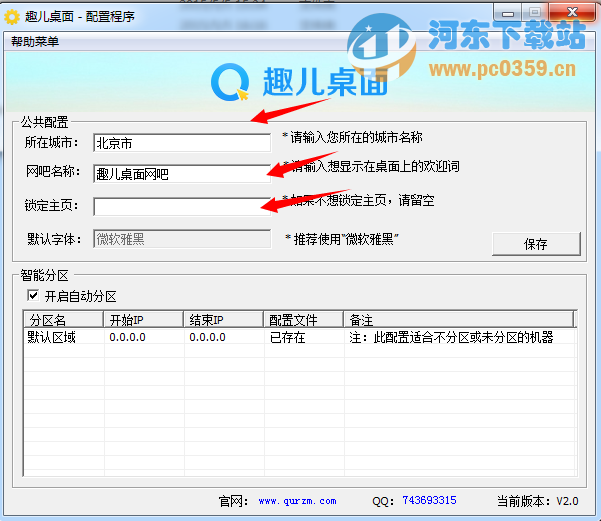Screen dimensions: 601x521
Task: Select the 默认区域 row in partition list
Action: point(300,337)
